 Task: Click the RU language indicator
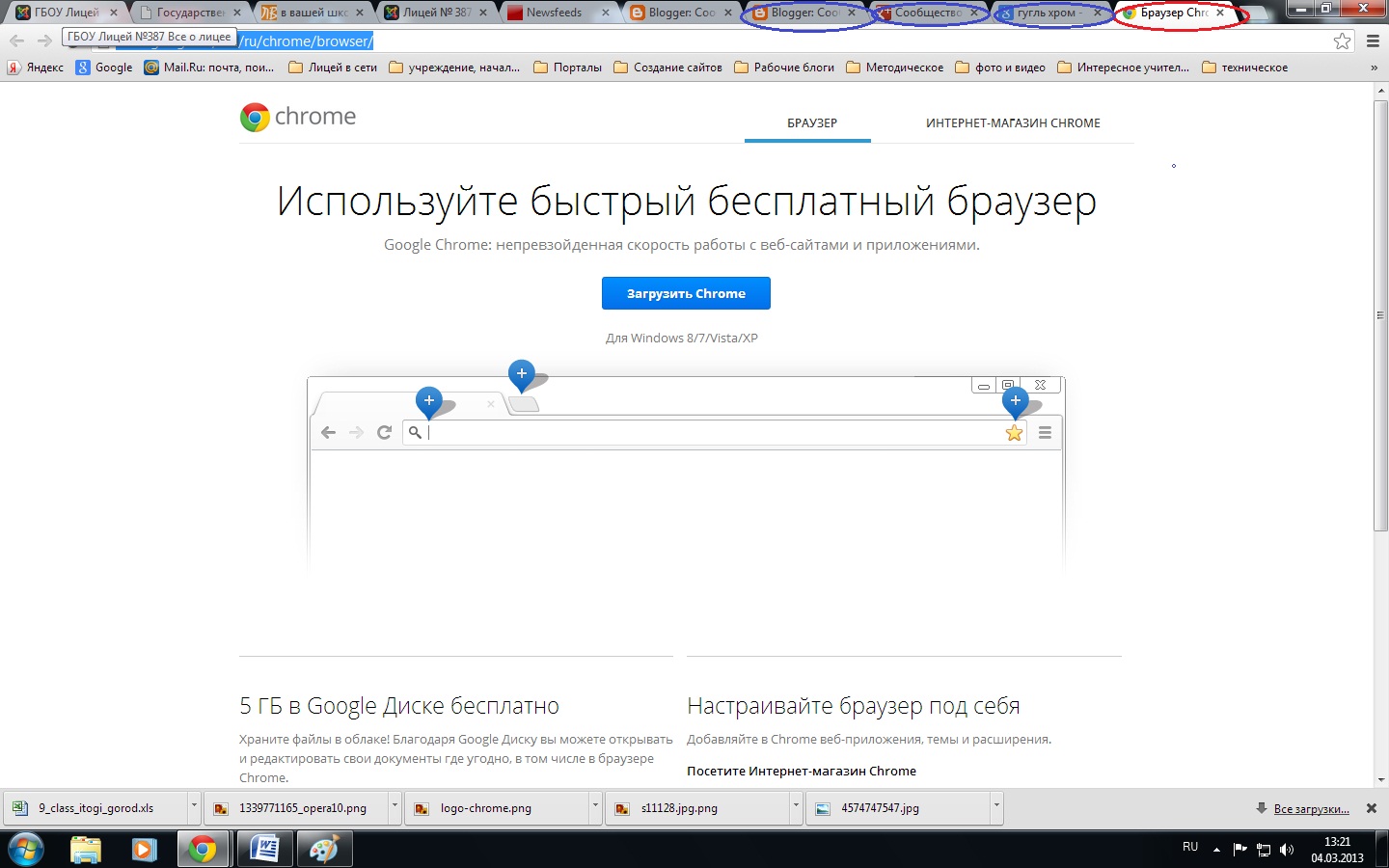point(1190,847)
